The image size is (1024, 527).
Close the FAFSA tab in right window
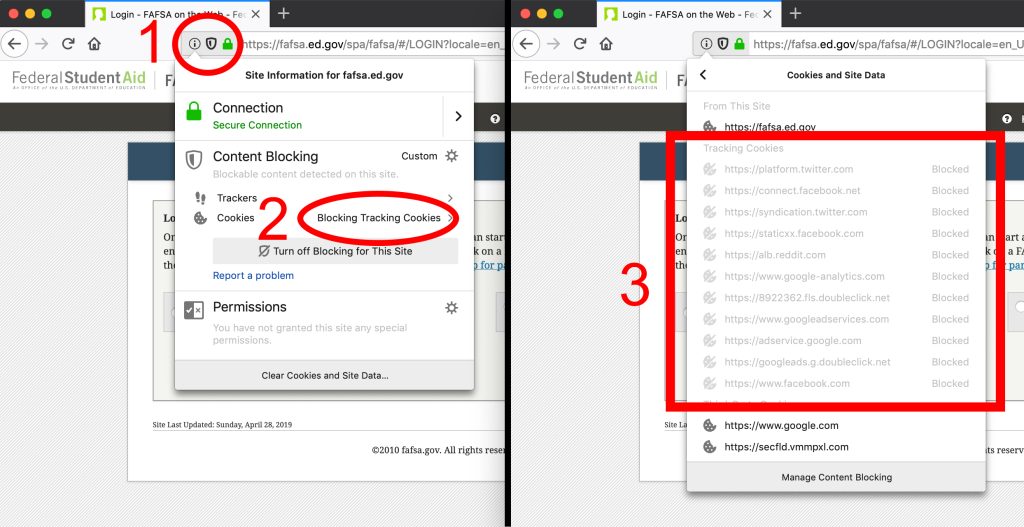[x=767, y=14]
